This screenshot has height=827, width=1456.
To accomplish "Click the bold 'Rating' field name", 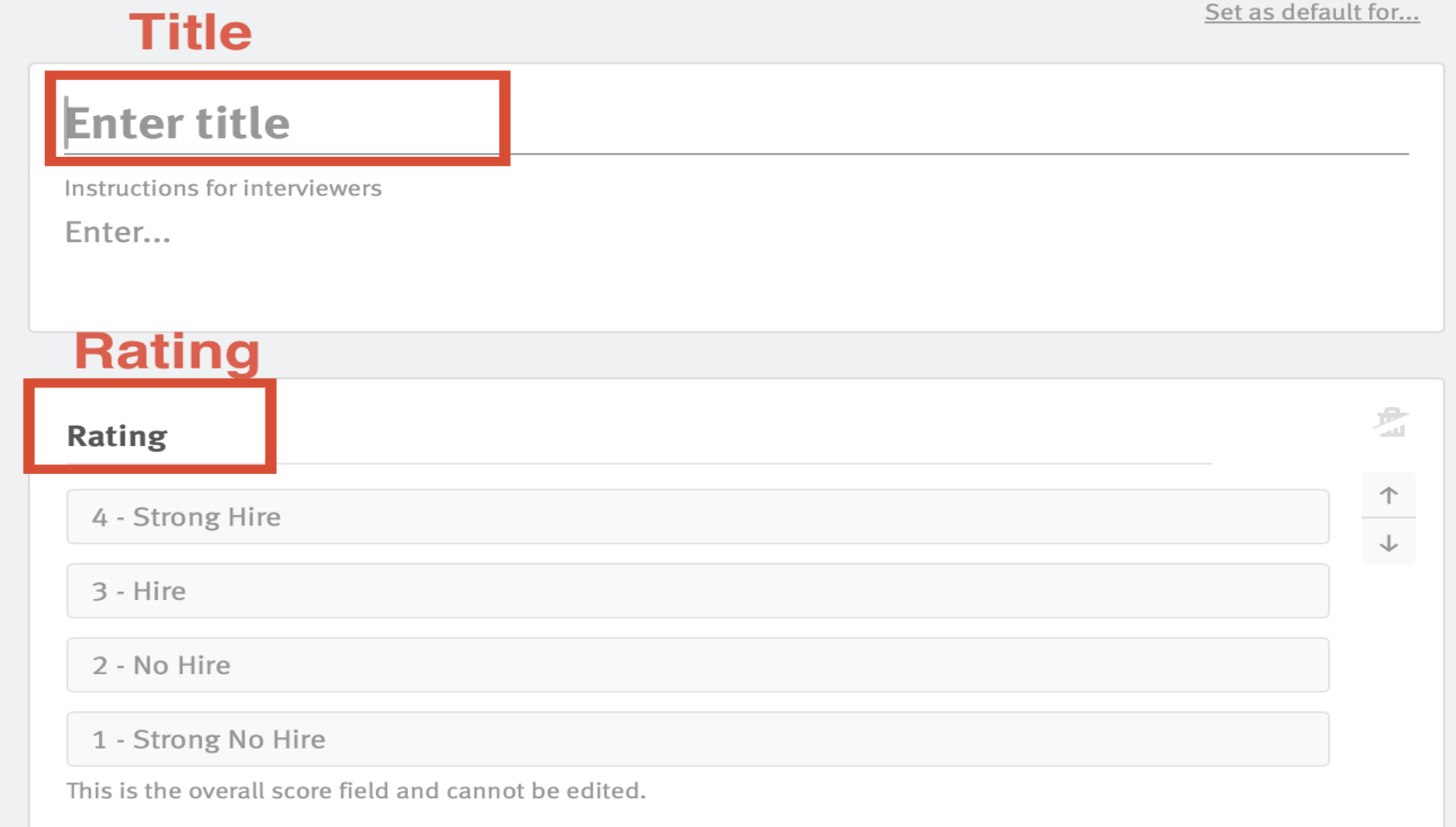I will pos(117,436).
